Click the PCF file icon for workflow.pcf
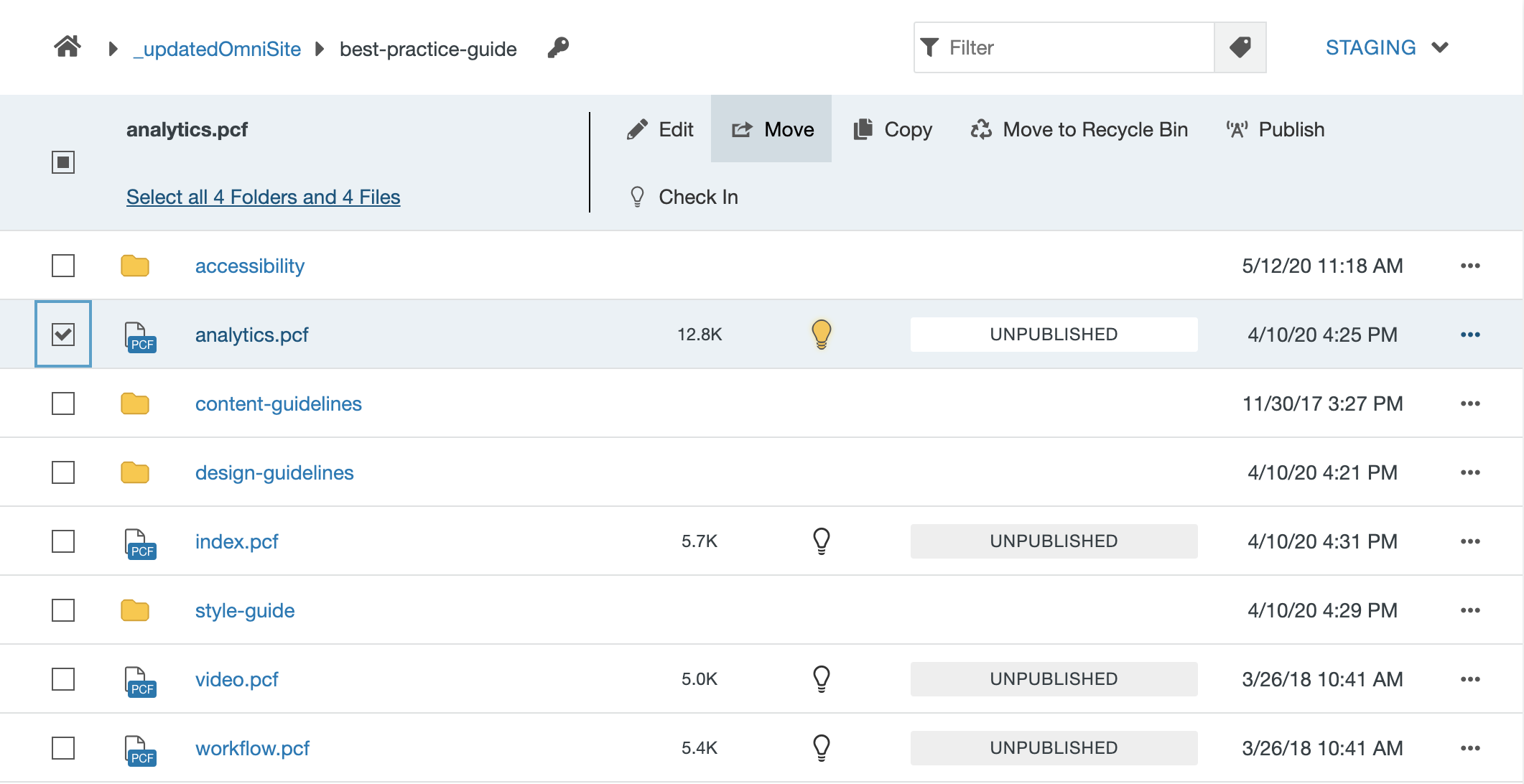The width and height of the screenshot is (1524, 784). [140, 749]
